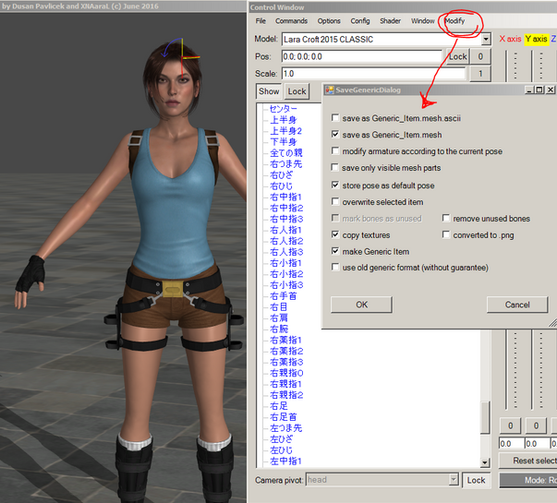Click Lock button next to Pos field
Image resolution: width=557 pixels, height=503 pixels.
pos(458,56)
